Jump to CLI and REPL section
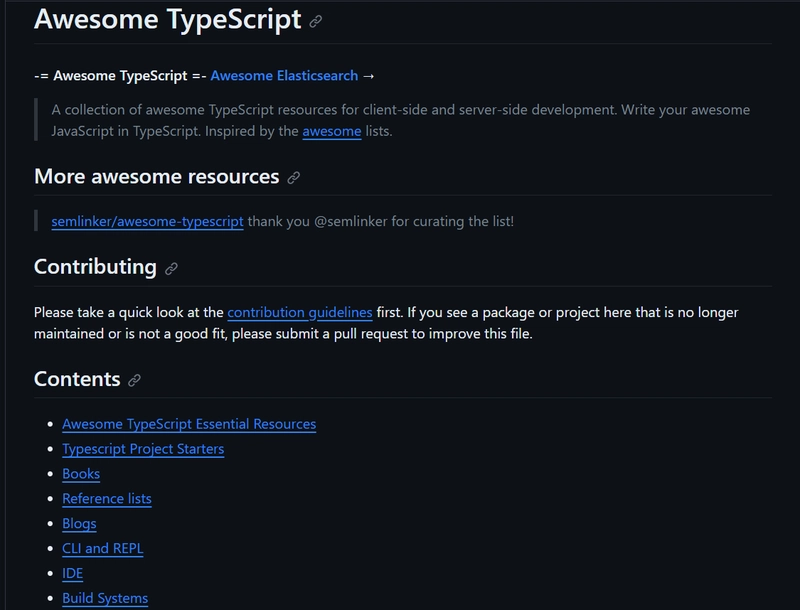 (x=103, y=548)
